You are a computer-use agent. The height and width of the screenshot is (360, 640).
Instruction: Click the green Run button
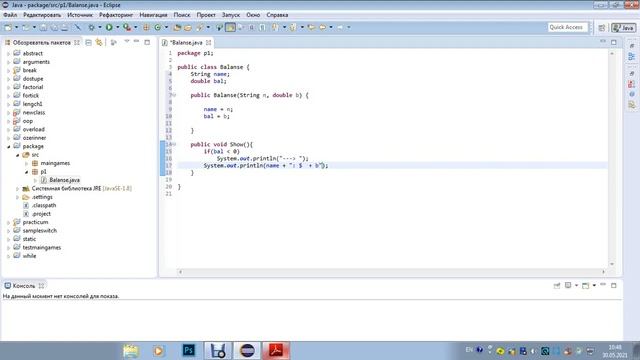coord(109,27)
